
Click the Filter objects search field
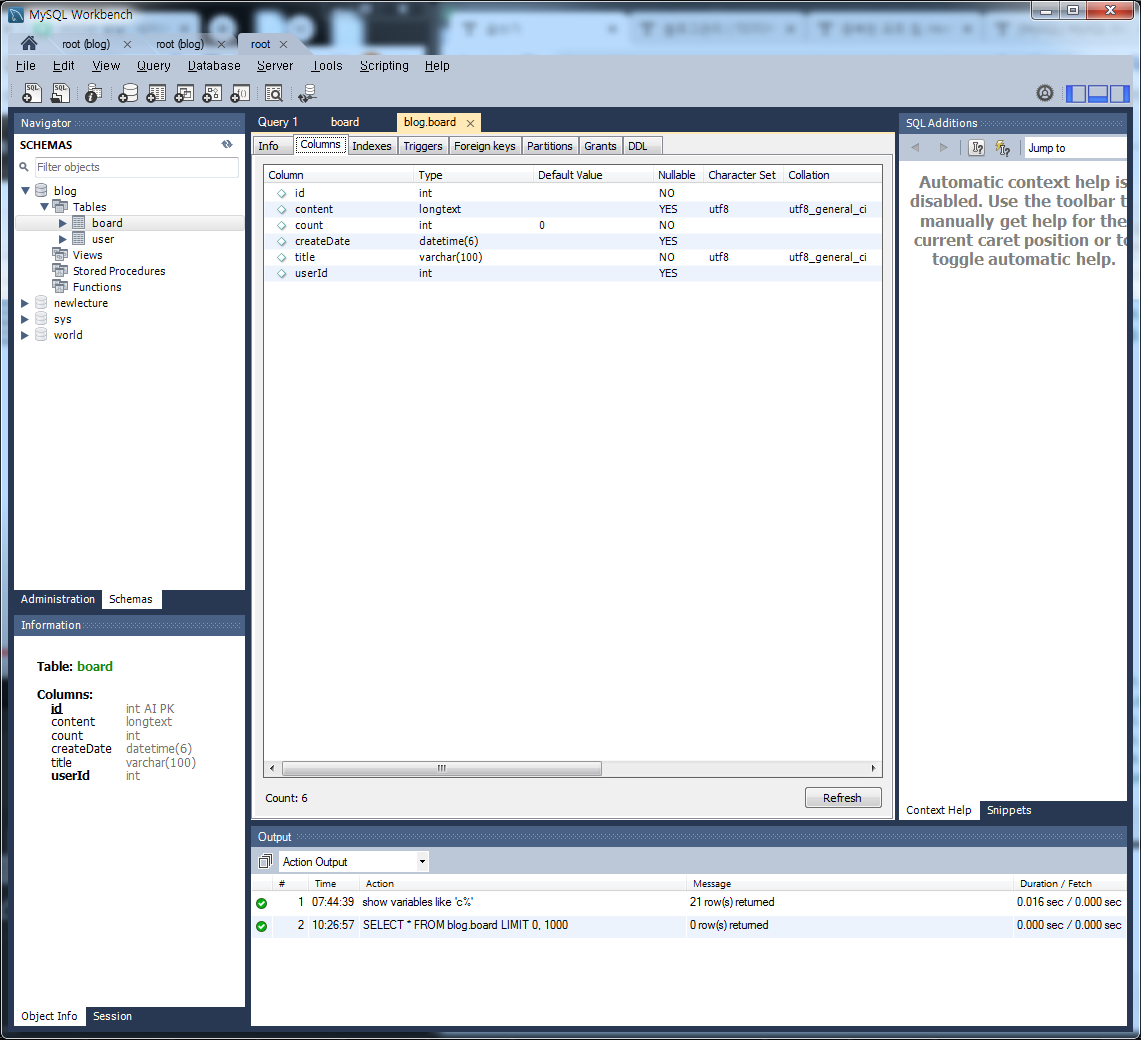click(137, 167)
